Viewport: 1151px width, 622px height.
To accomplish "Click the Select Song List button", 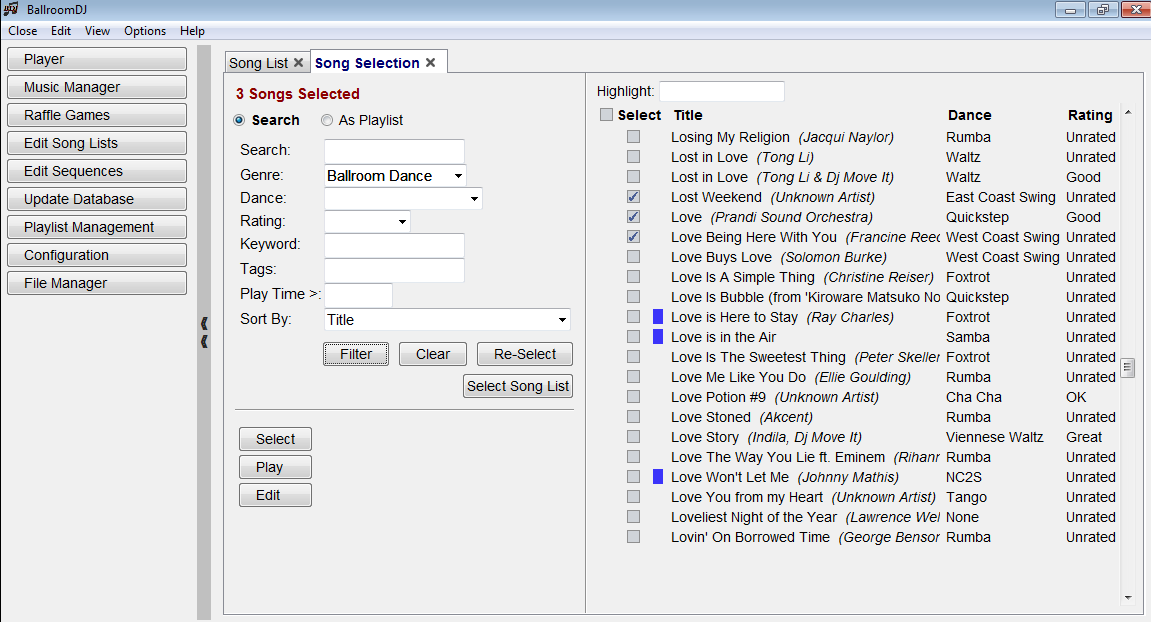I will point(518,386).
